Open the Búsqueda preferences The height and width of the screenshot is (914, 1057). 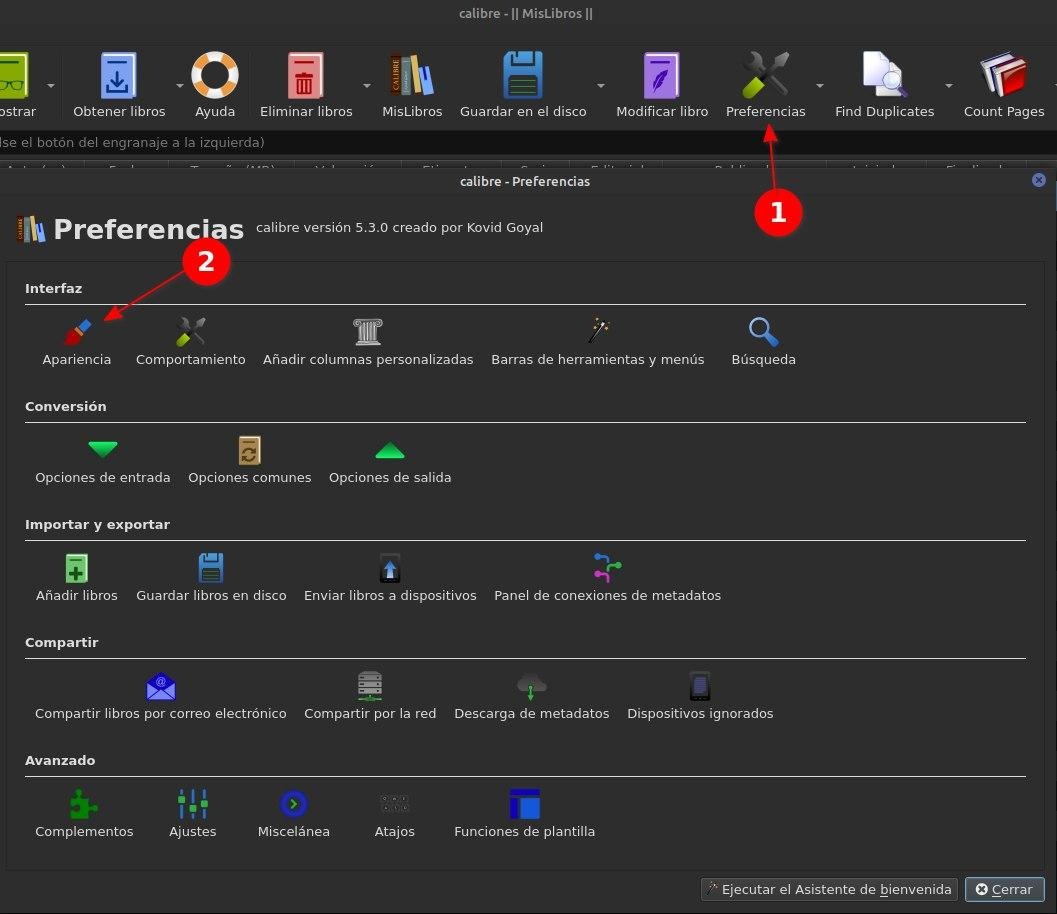764,342
